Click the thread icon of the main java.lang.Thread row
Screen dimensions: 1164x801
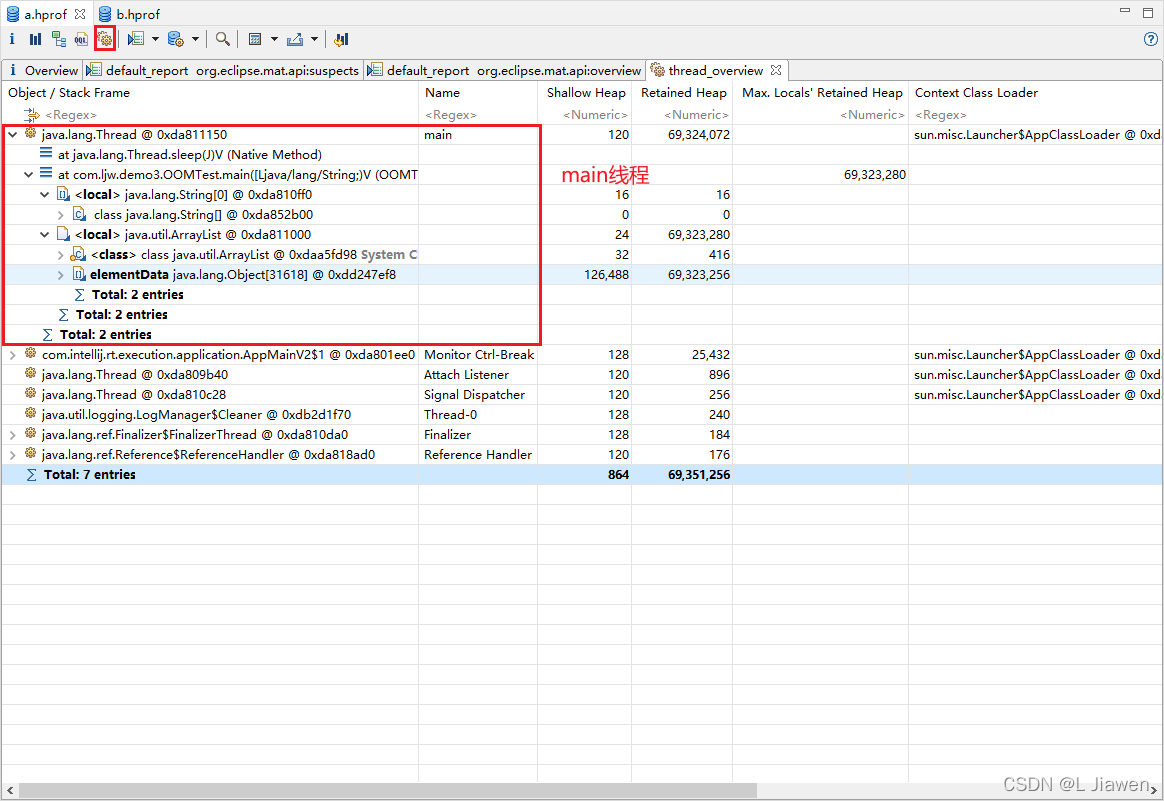click(x=30, y=134)
